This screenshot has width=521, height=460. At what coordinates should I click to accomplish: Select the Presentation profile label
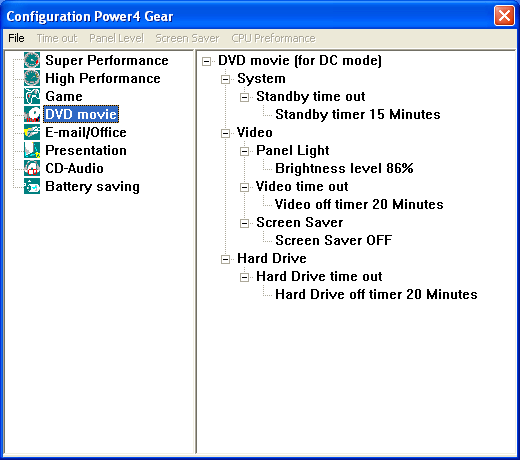(x=86, y=150)
